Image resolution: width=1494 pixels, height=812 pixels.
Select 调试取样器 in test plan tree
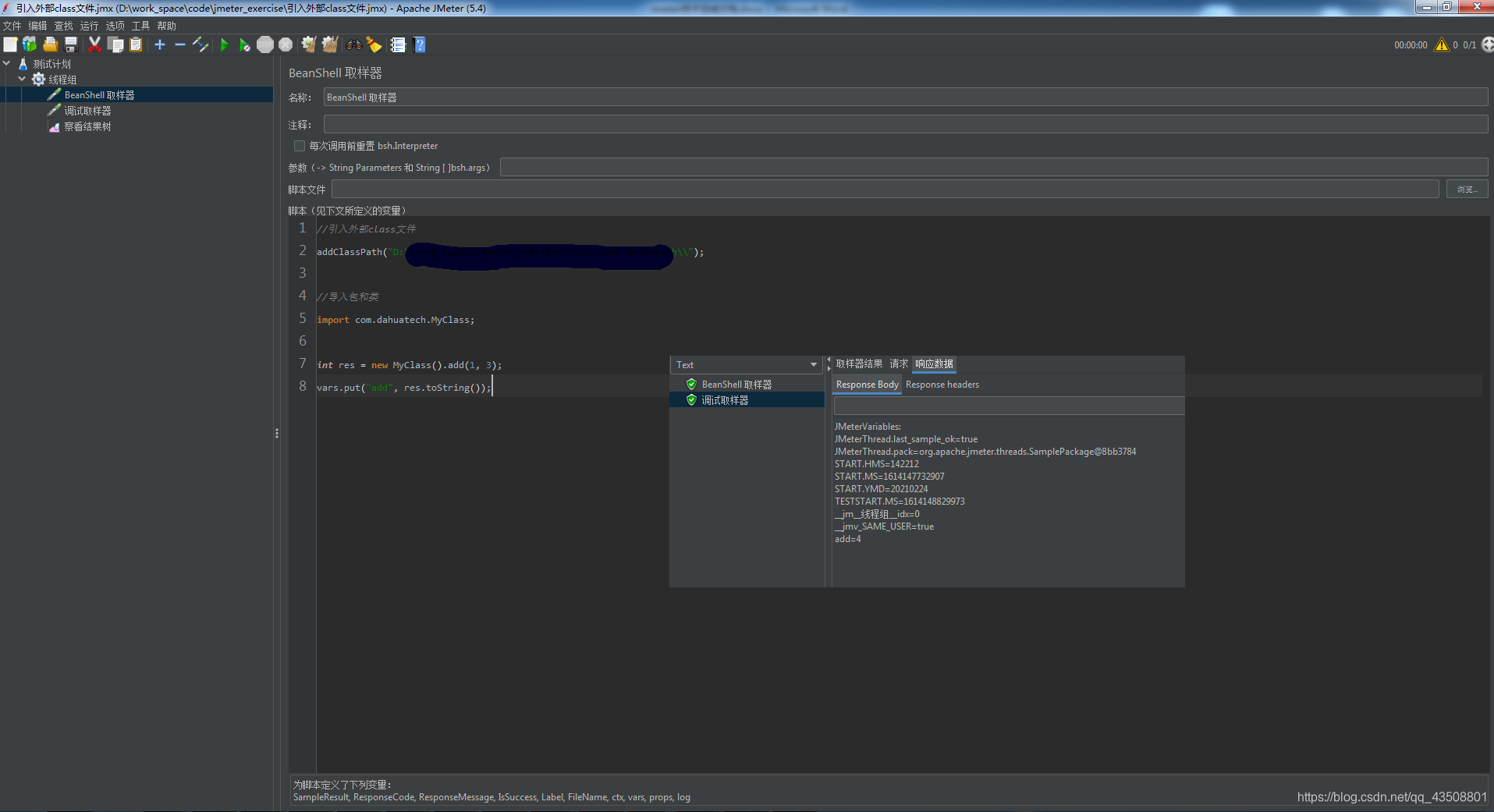[87, 111]
